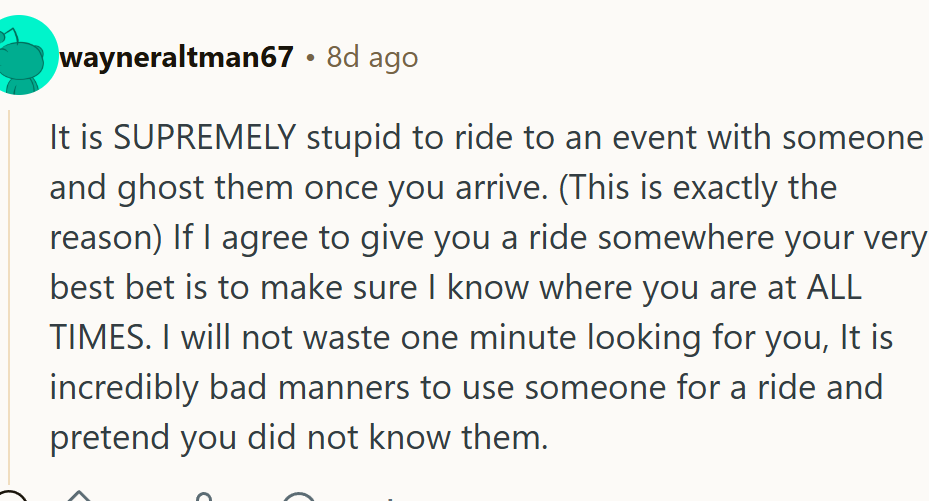Click the vertical thread line to collapse
This screenshot has width=929, height=501.
(x=10, y=300)
